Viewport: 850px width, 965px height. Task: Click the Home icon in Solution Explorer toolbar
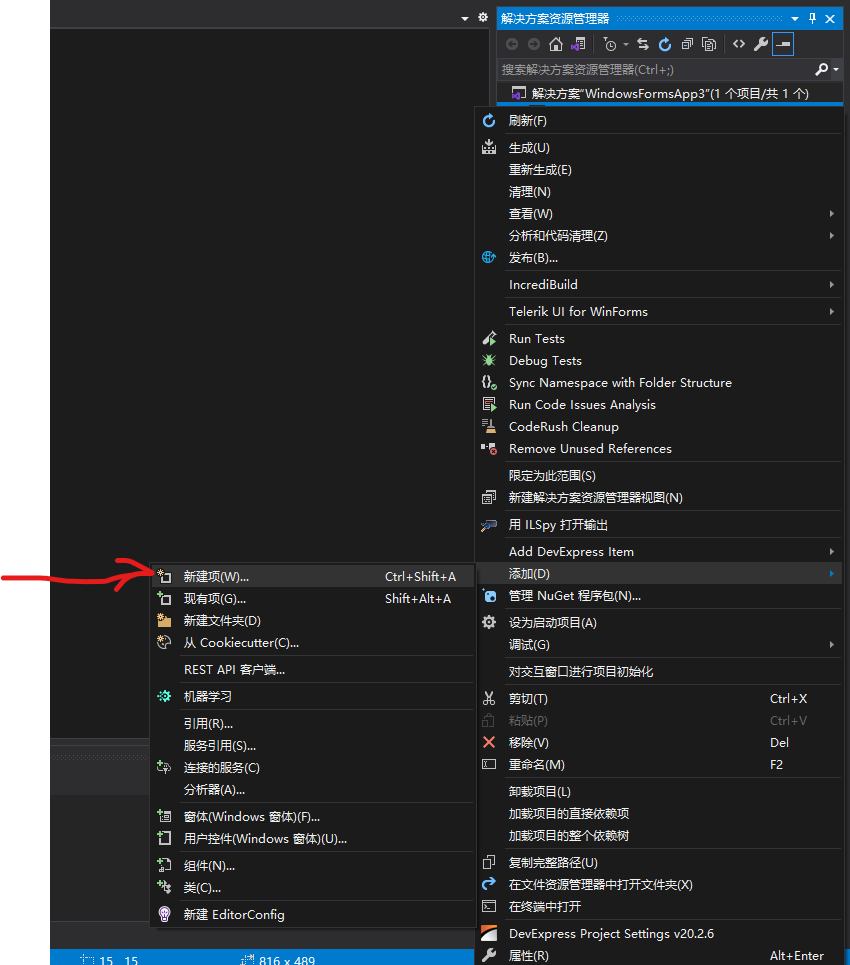[556, 44]
